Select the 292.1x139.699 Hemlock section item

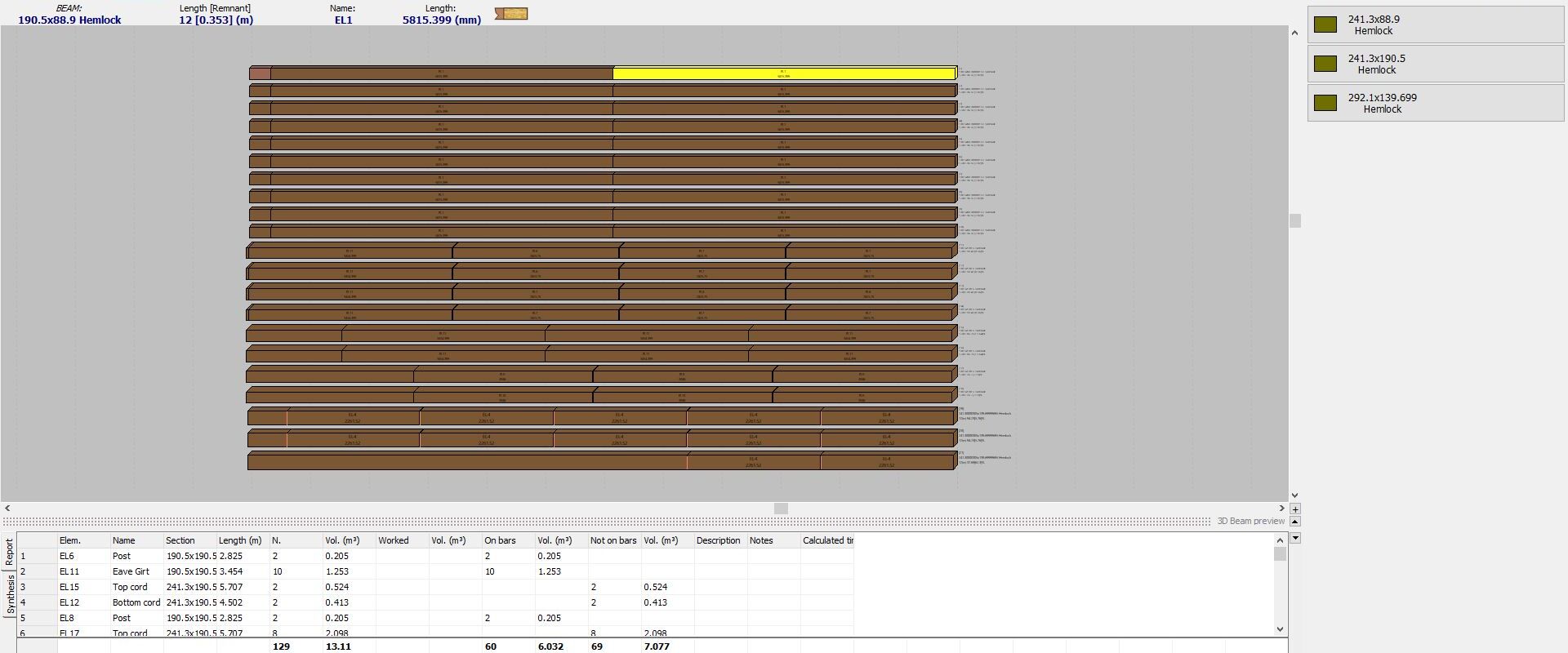(x=1436, y=103)
